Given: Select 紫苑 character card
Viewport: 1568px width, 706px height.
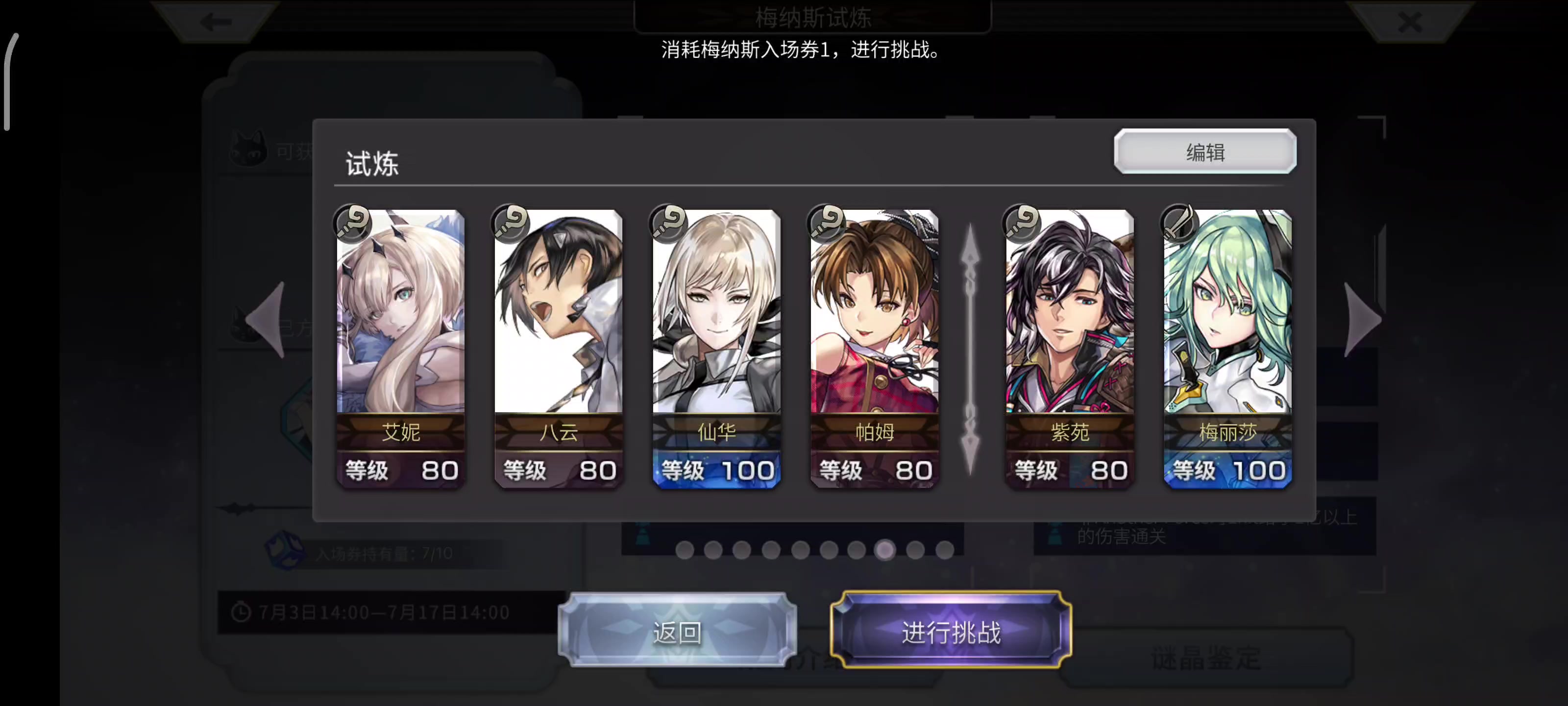Looking at the screenshot, I should point(1070,349).
